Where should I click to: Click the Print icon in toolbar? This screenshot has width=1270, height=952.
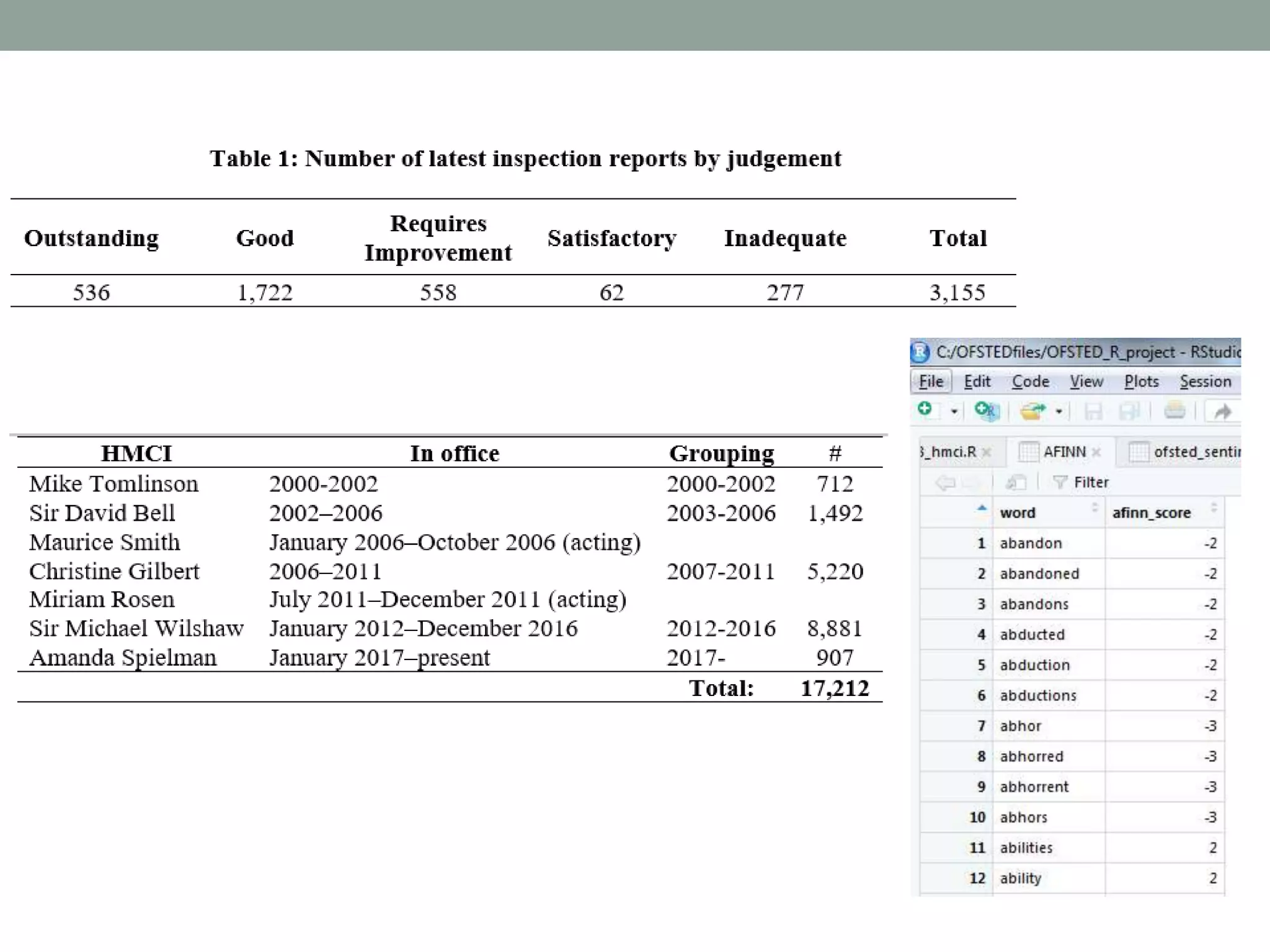tap(1174, 411)
